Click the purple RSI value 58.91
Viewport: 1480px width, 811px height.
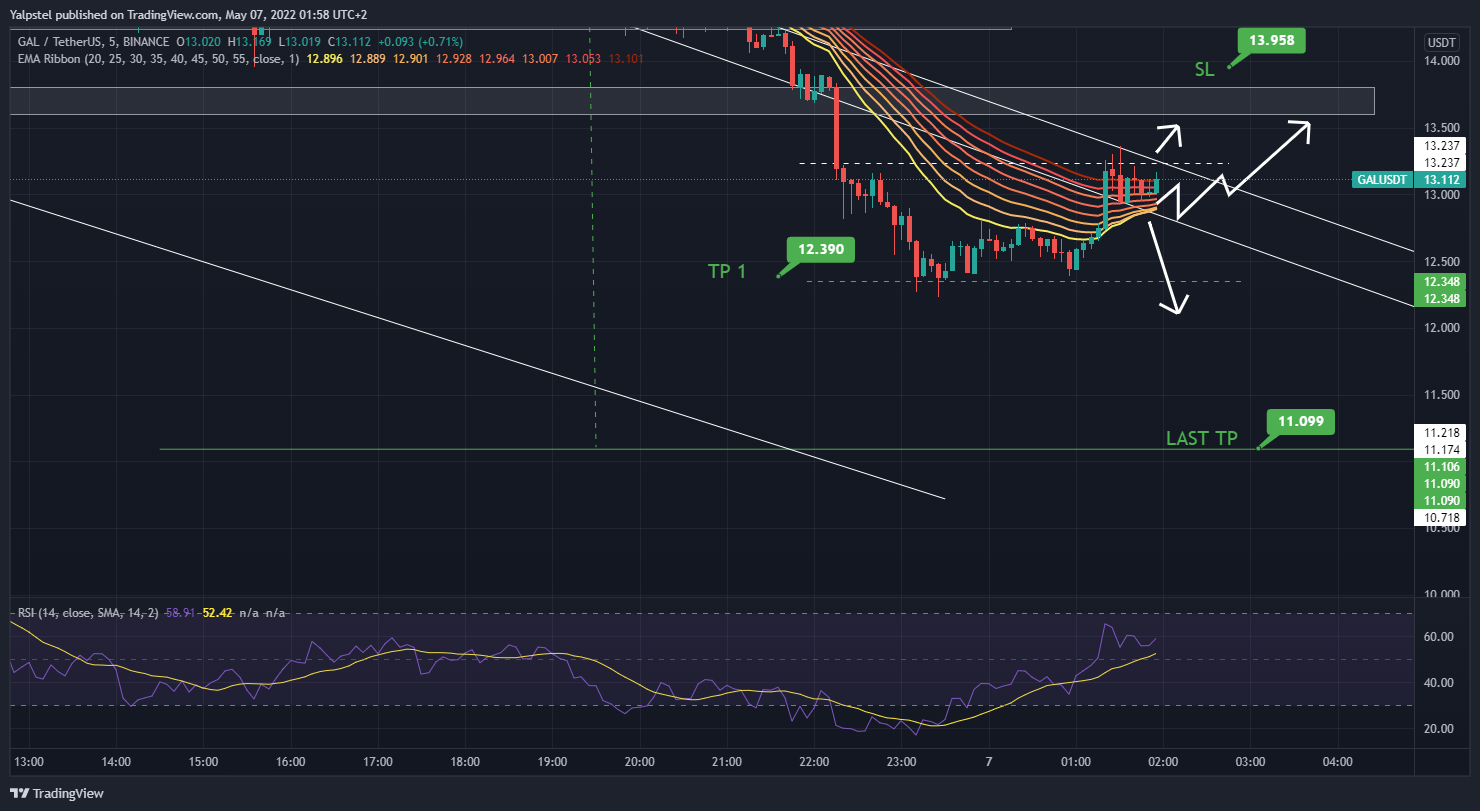tap(181, 612)
